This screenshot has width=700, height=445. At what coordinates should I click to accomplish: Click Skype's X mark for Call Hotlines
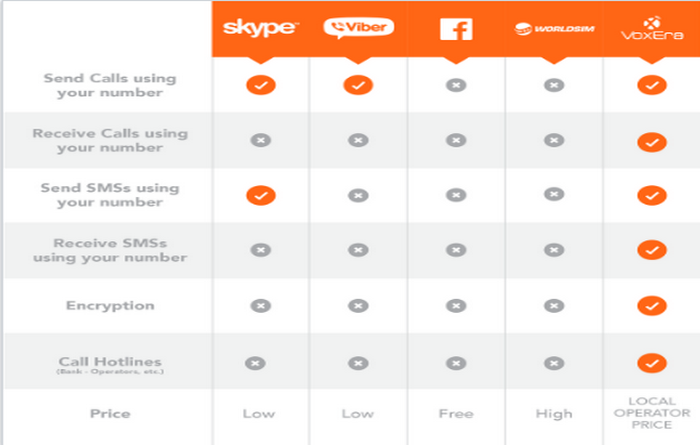coord(255,363)
